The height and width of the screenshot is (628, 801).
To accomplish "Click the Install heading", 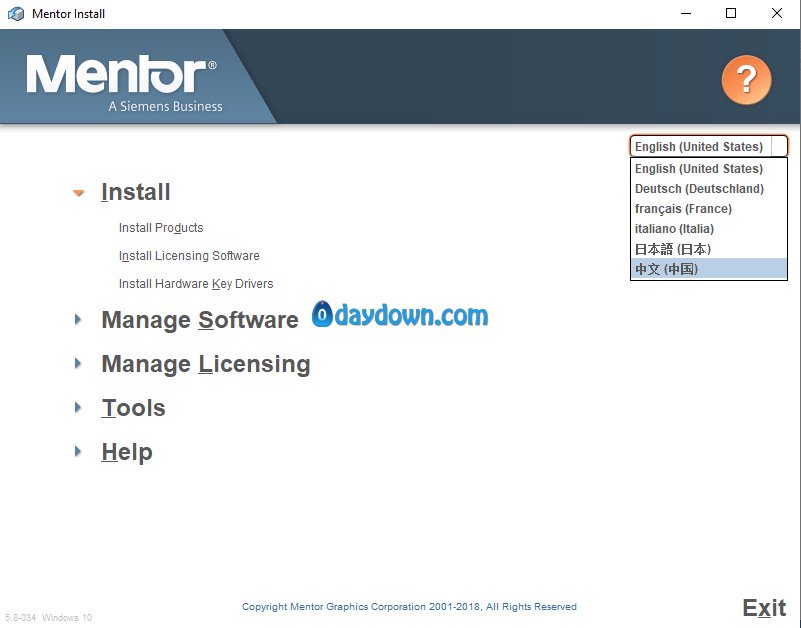I will (135, 192).
